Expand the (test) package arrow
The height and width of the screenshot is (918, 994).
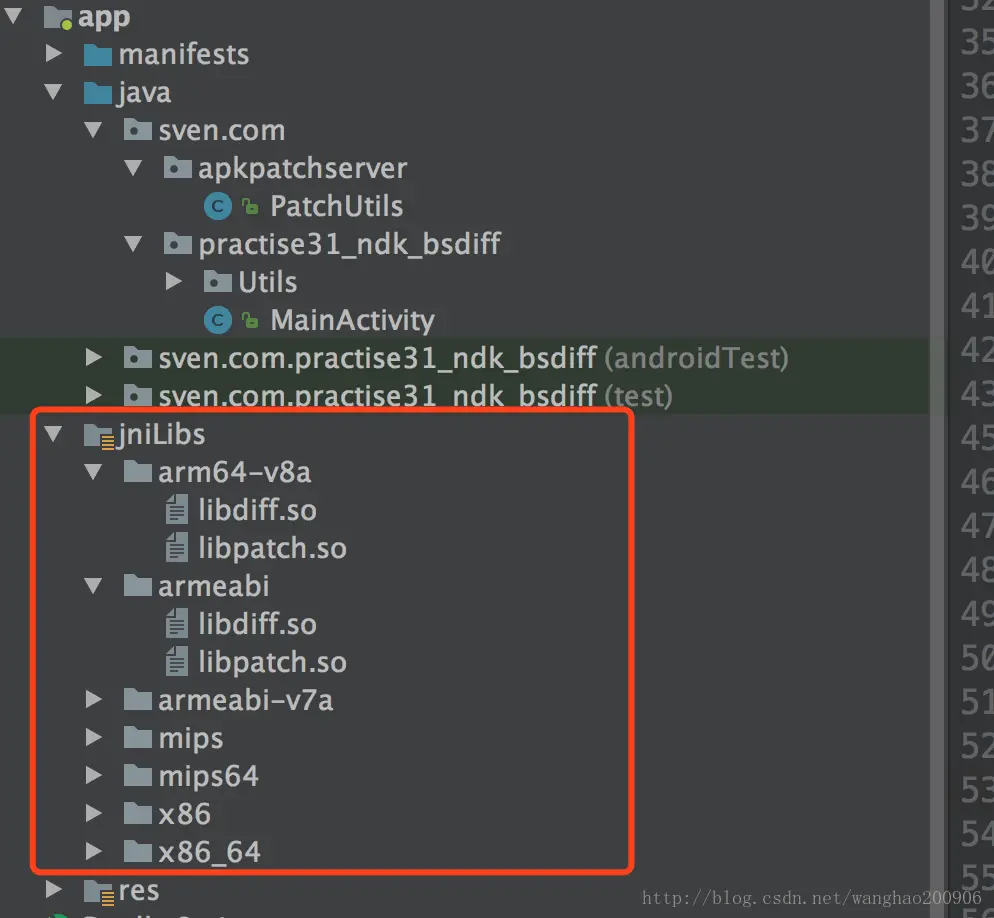(94, 396)
